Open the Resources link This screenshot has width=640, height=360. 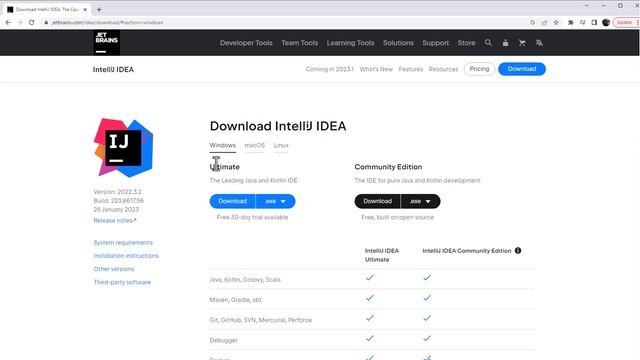click(x=443, y=69)
